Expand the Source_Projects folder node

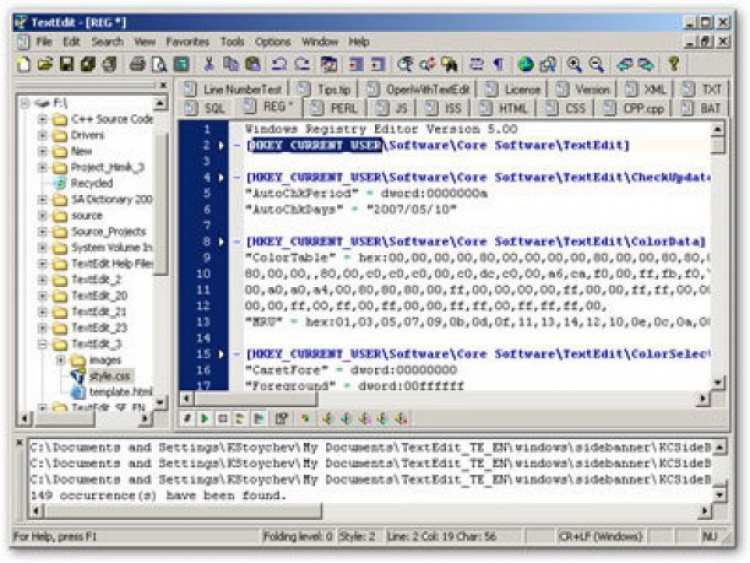pos(43,232)
